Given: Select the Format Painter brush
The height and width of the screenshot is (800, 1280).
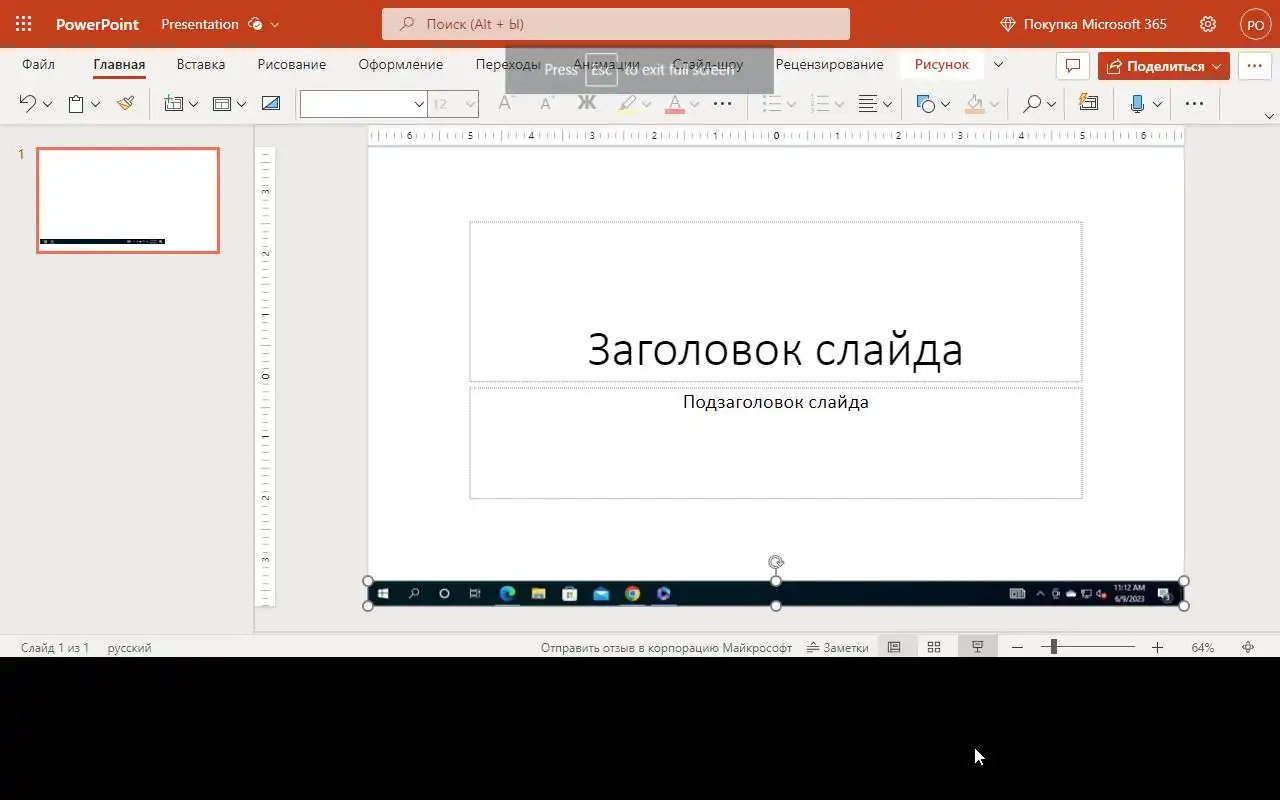Looking at the screenshot, I should [x=125, y=103].
